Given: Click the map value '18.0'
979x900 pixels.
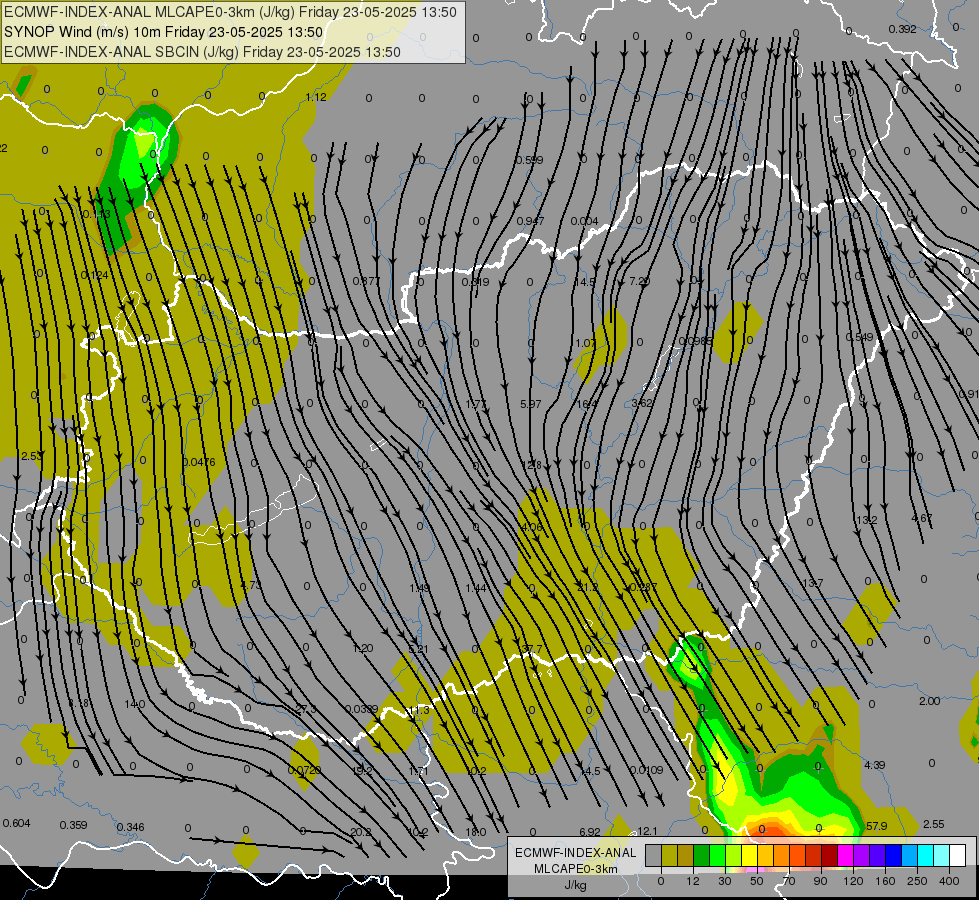Looking at the screenshot, I should click(x=476, y=832).
